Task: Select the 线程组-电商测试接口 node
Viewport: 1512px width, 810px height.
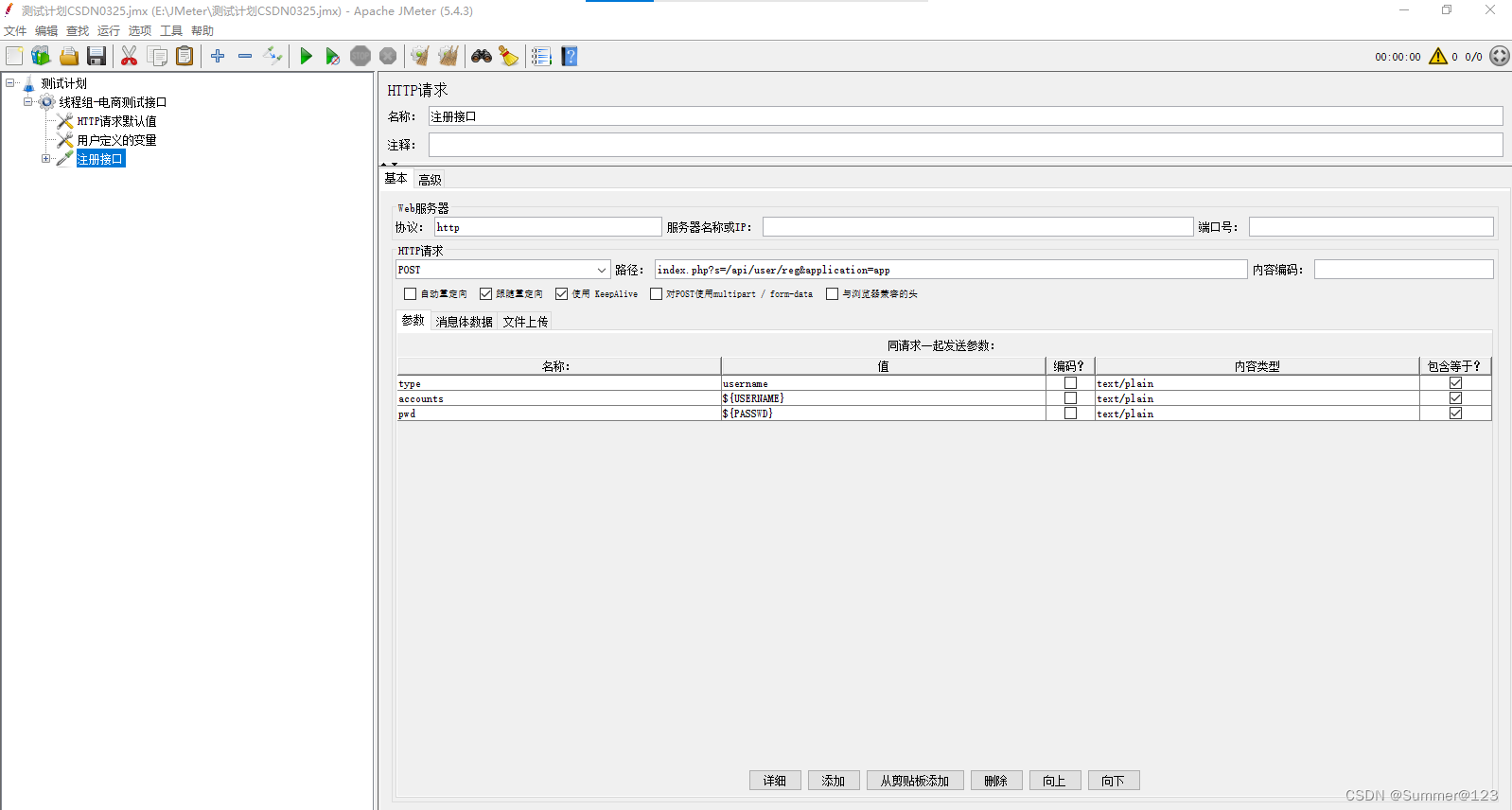Action: [113, 102]
